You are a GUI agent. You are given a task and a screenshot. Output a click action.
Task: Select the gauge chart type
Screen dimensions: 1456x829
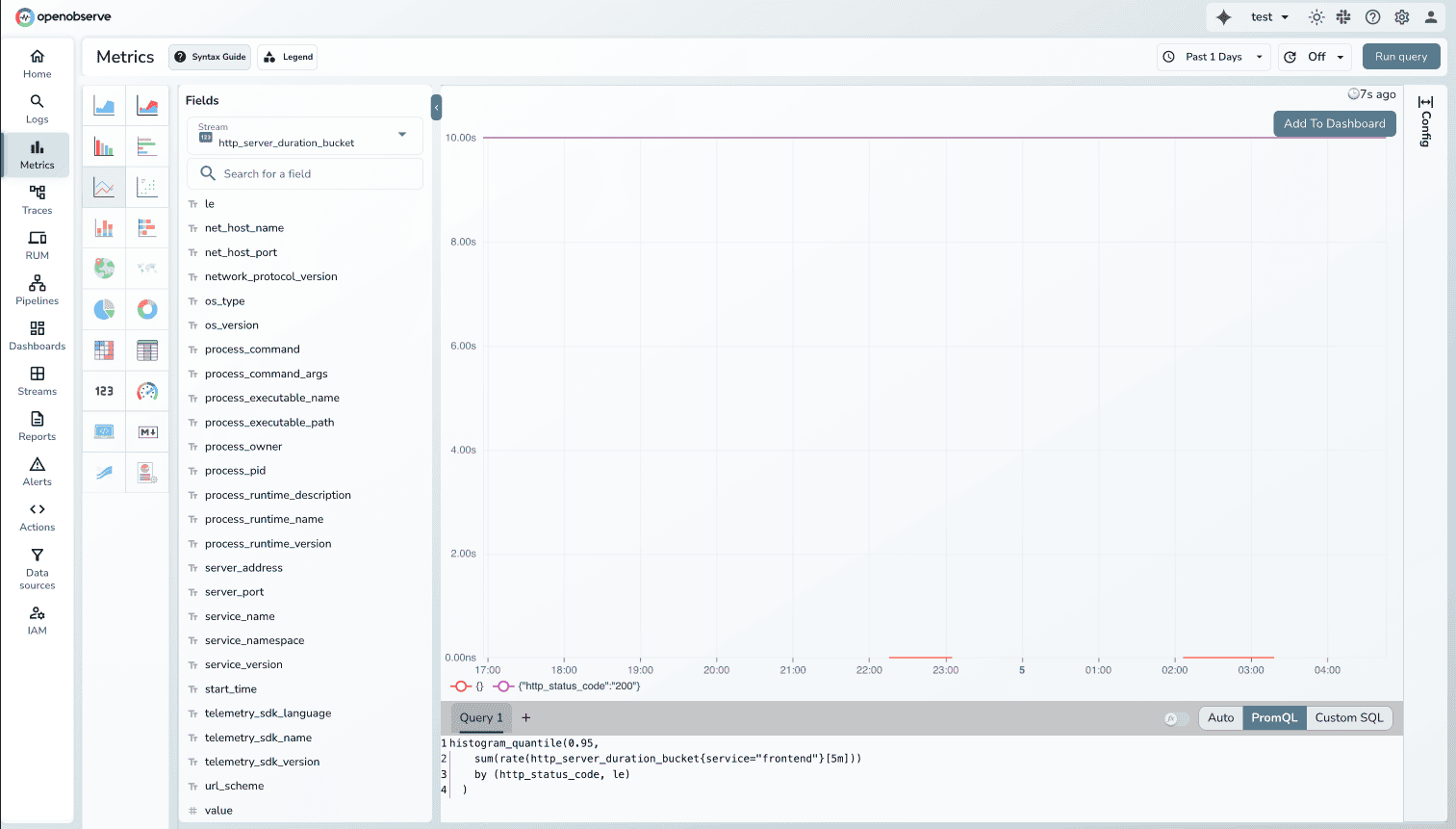147,390
